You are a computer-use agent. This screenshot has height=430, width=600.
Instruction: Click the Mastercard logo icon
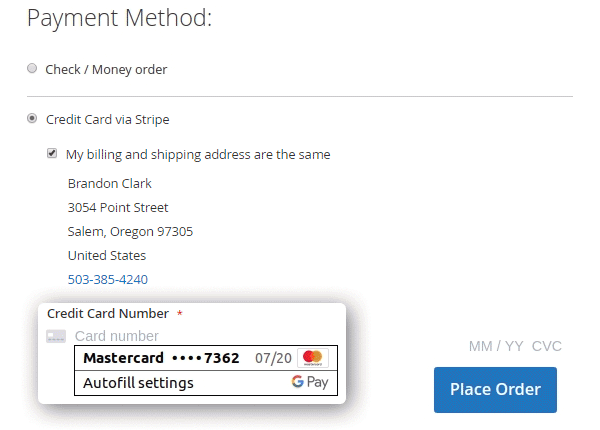[313, 358]
